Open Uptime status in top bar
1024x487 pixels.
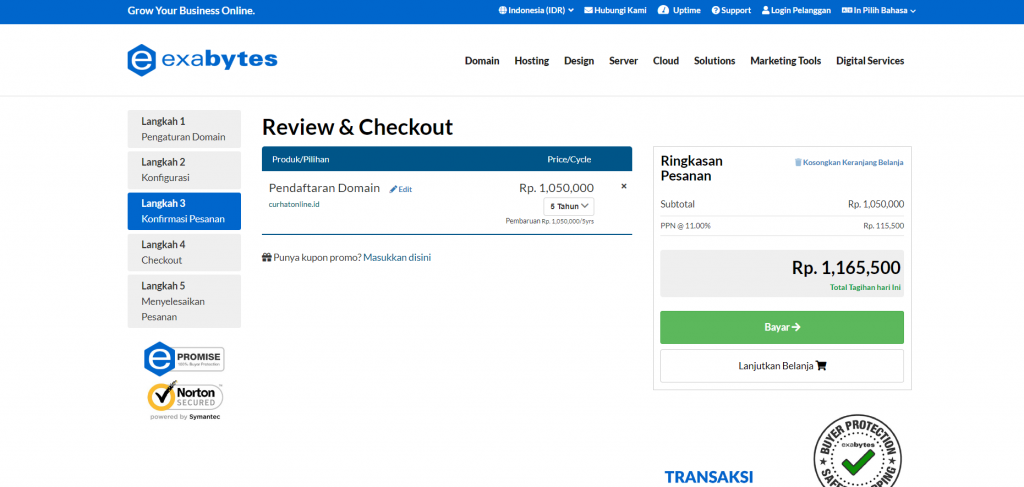pos(679,11)
